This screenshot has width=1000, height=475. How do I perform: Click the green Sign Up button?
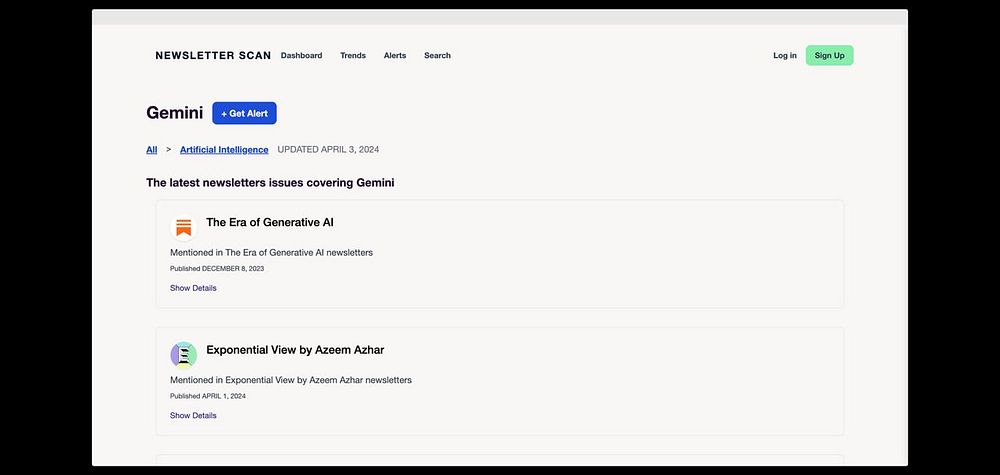(829, 55)
